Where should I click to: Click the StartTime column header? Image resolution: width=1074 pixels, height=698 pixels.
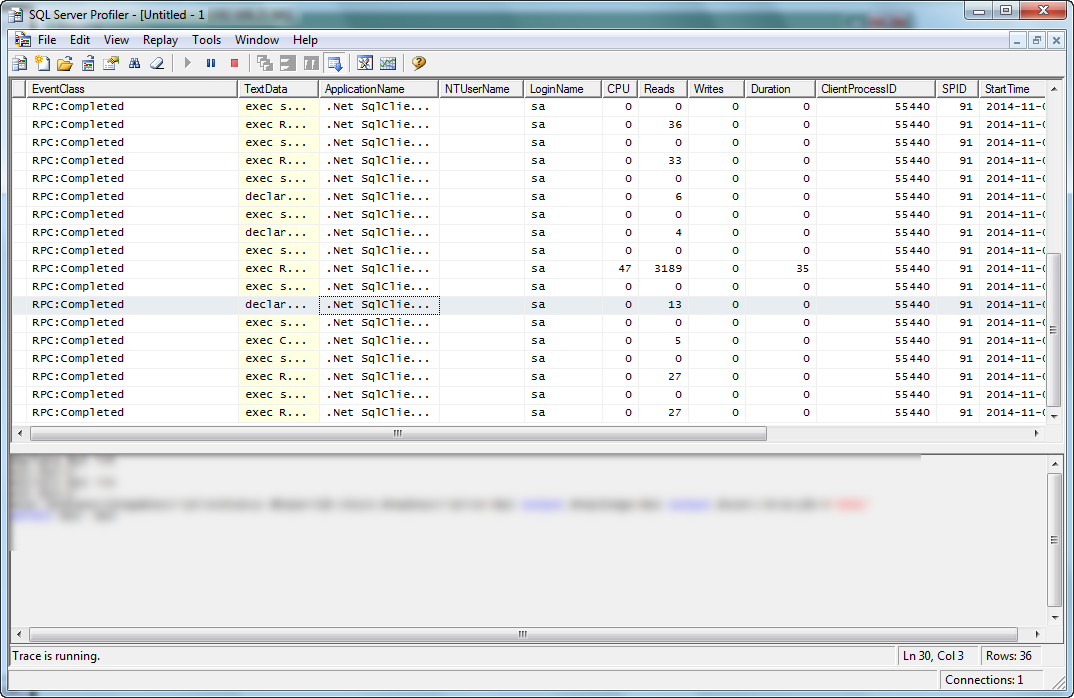pos(1012,89)
